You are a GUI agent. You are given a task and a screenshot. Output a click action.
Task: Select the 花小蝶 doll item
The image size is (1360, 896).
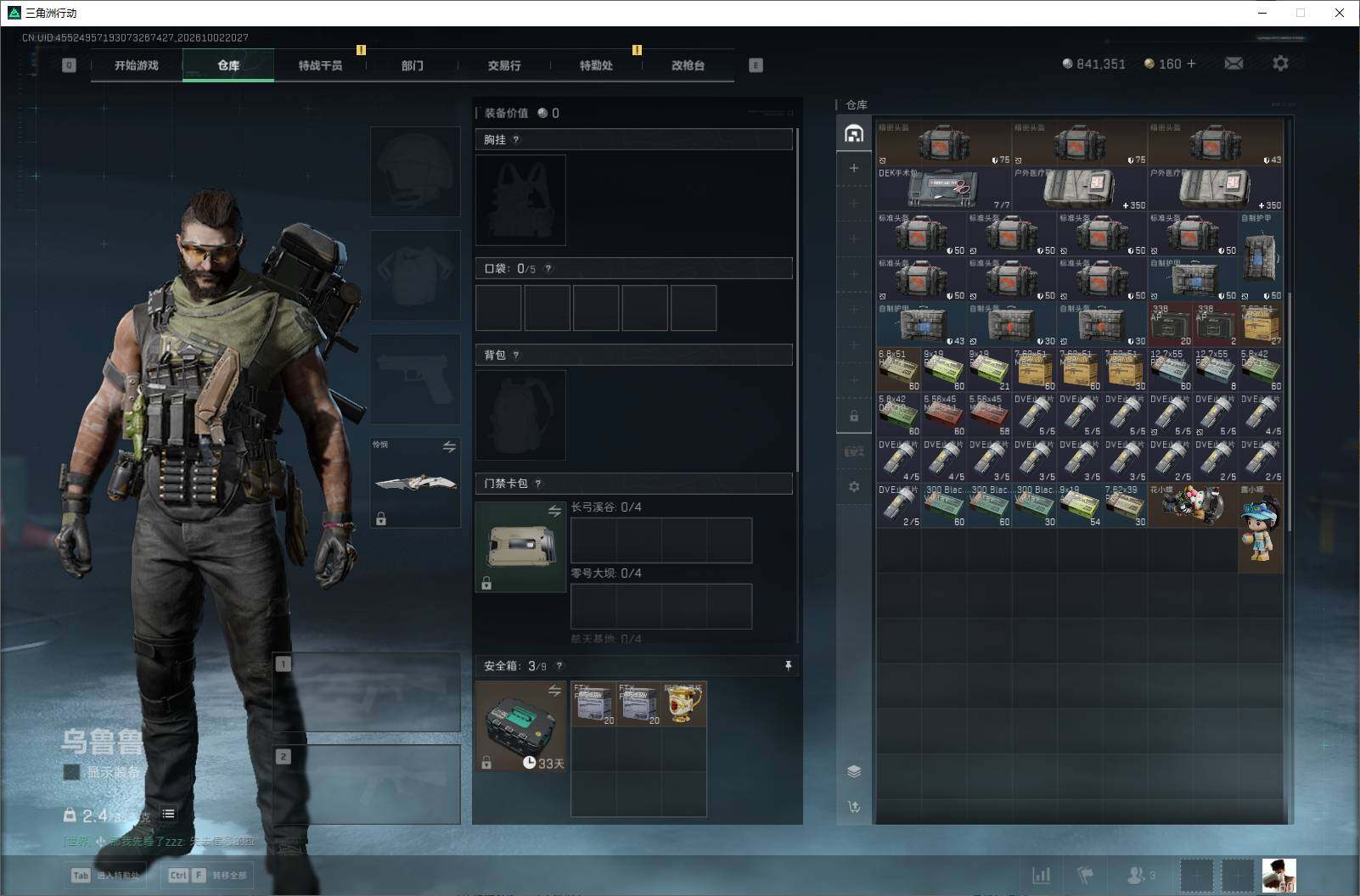[x=1192, y=505]
